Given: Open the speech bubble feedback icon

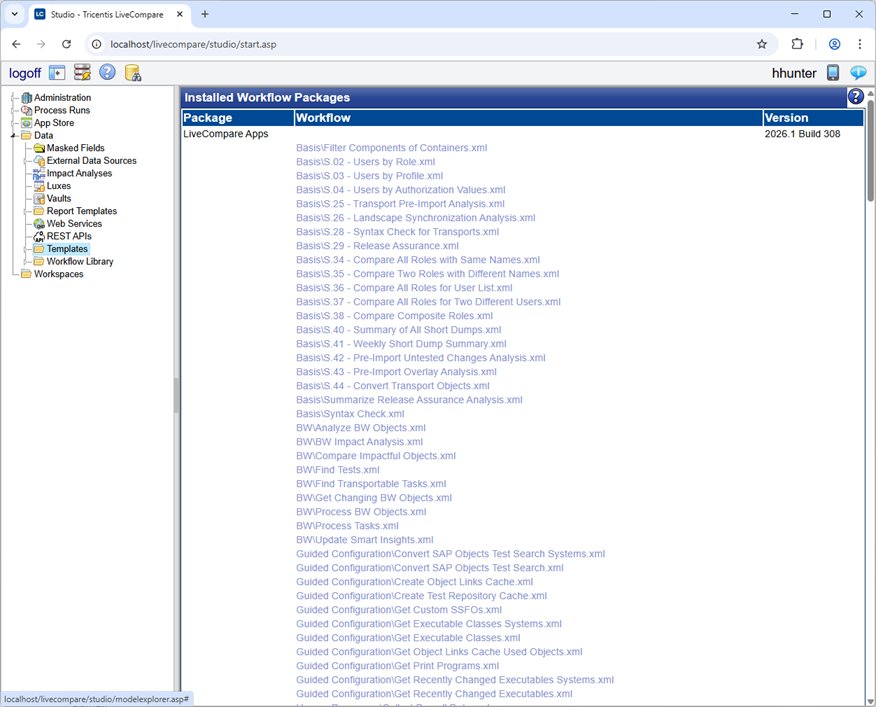Looking at the screenshot, I should (x=858, y=73).
